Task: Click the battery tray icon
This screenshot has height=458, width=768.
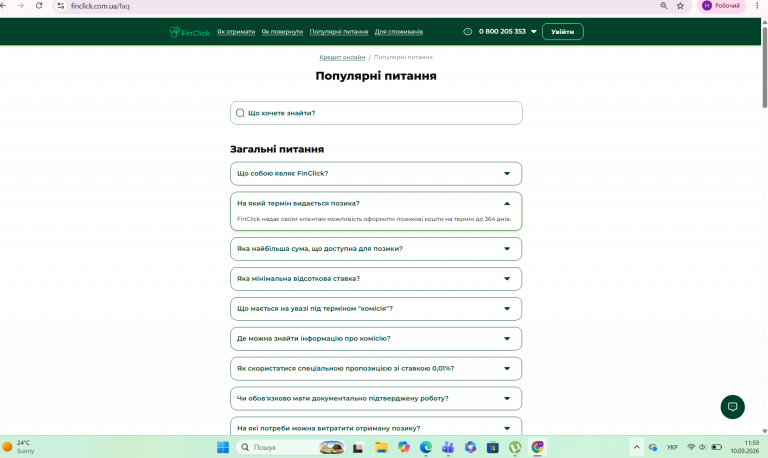Action: pos(717,447)
